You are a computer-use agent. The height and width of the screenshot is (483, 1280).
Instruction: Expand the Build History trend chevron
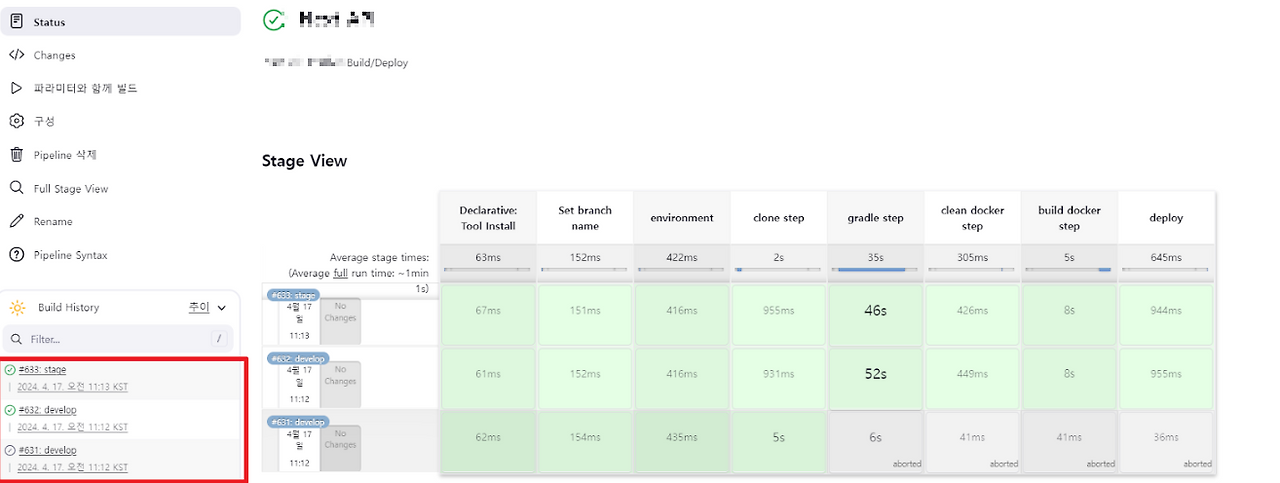click(222, 308)
